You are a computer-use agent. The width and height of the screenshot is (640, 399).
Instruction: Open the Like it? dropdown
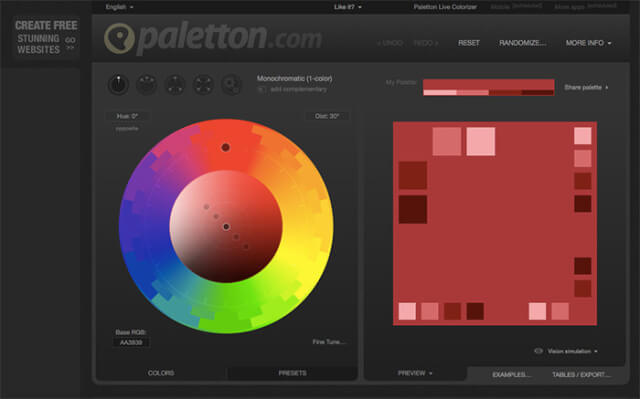pyautogui.click(x=347, y=7)
